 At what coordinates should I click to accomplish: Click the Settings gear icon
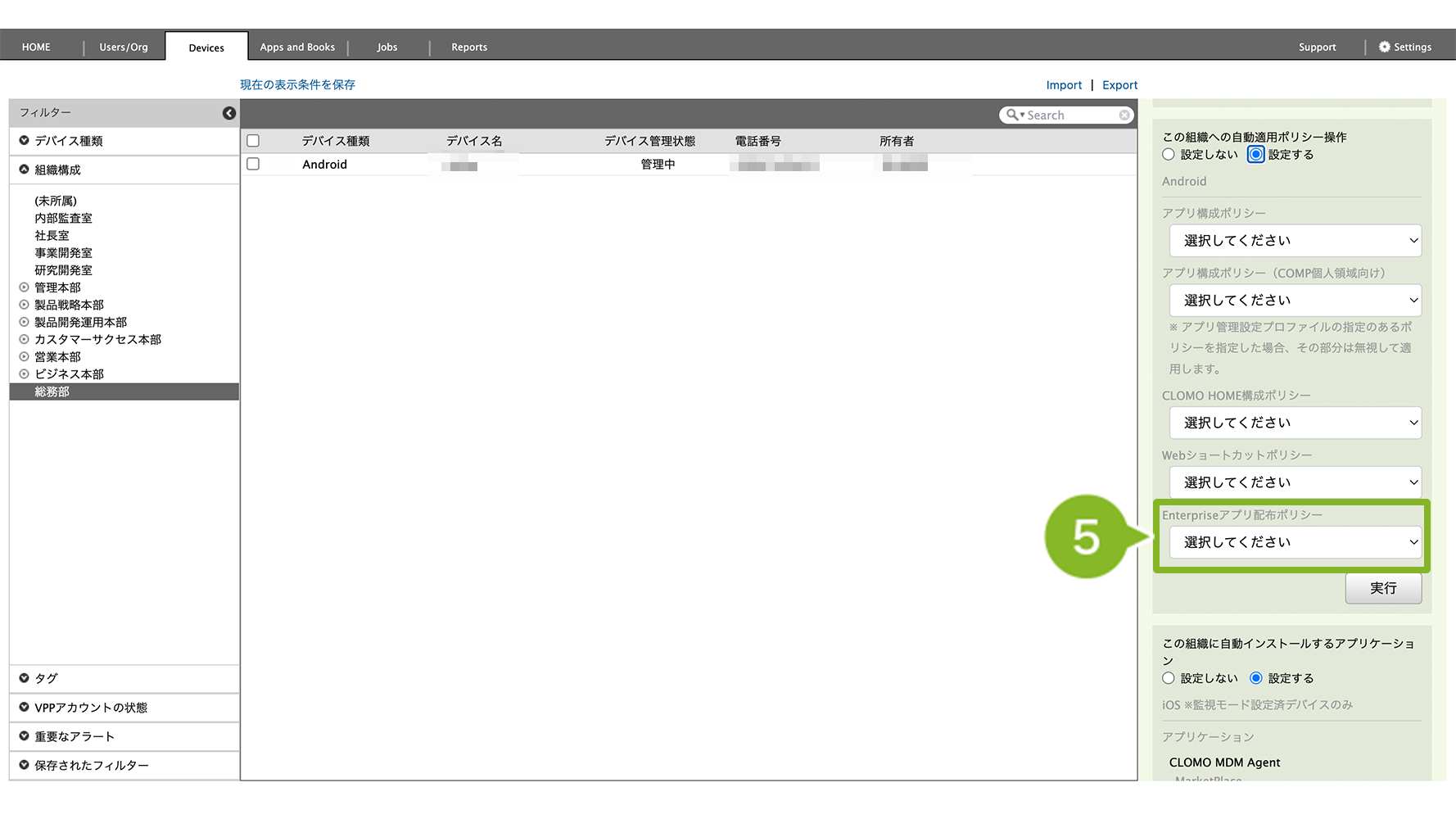(x=1384, y=47)
